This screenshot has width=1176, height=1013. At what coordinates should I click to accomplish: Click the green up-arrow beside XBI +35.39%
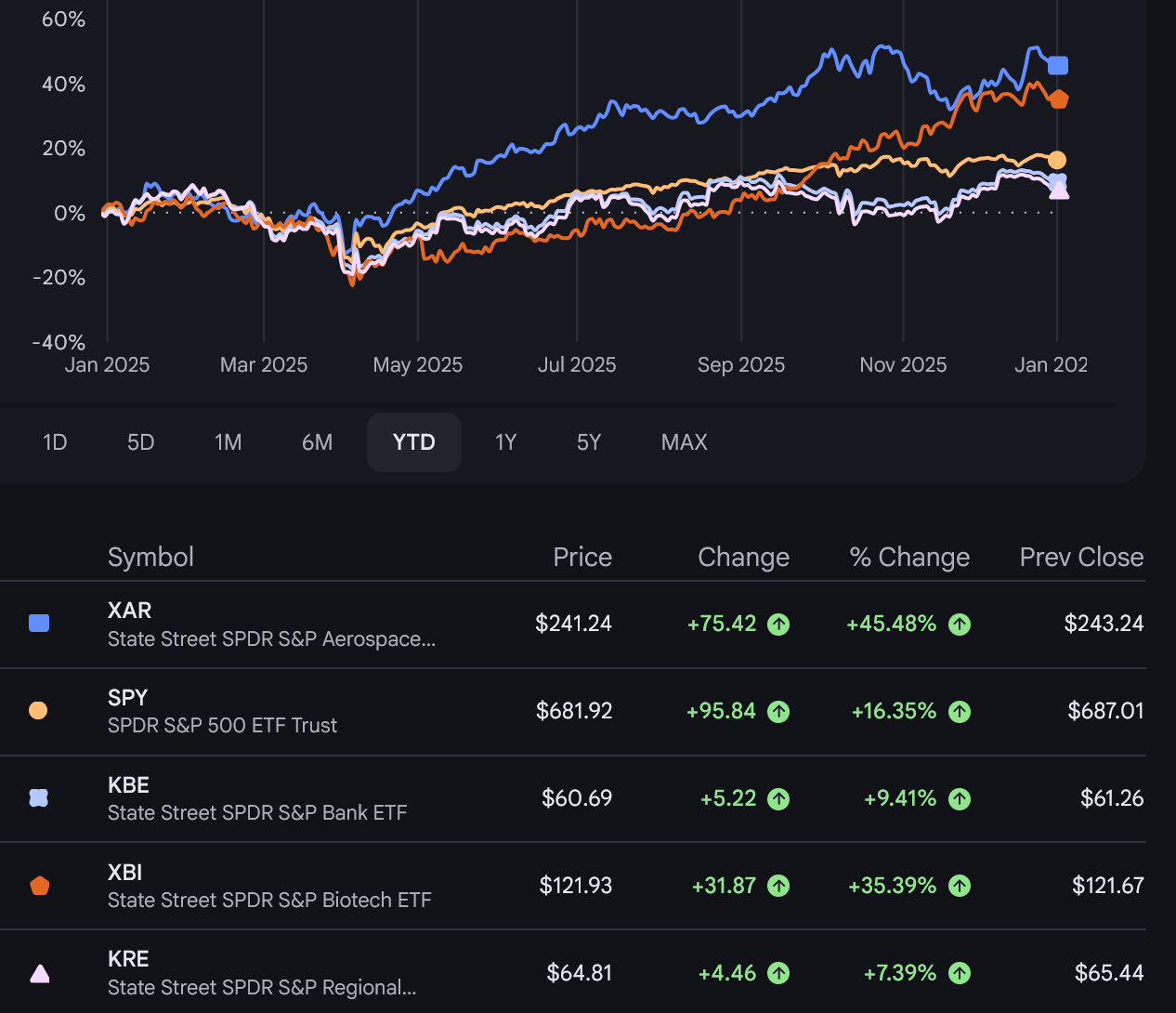point(960,887)
